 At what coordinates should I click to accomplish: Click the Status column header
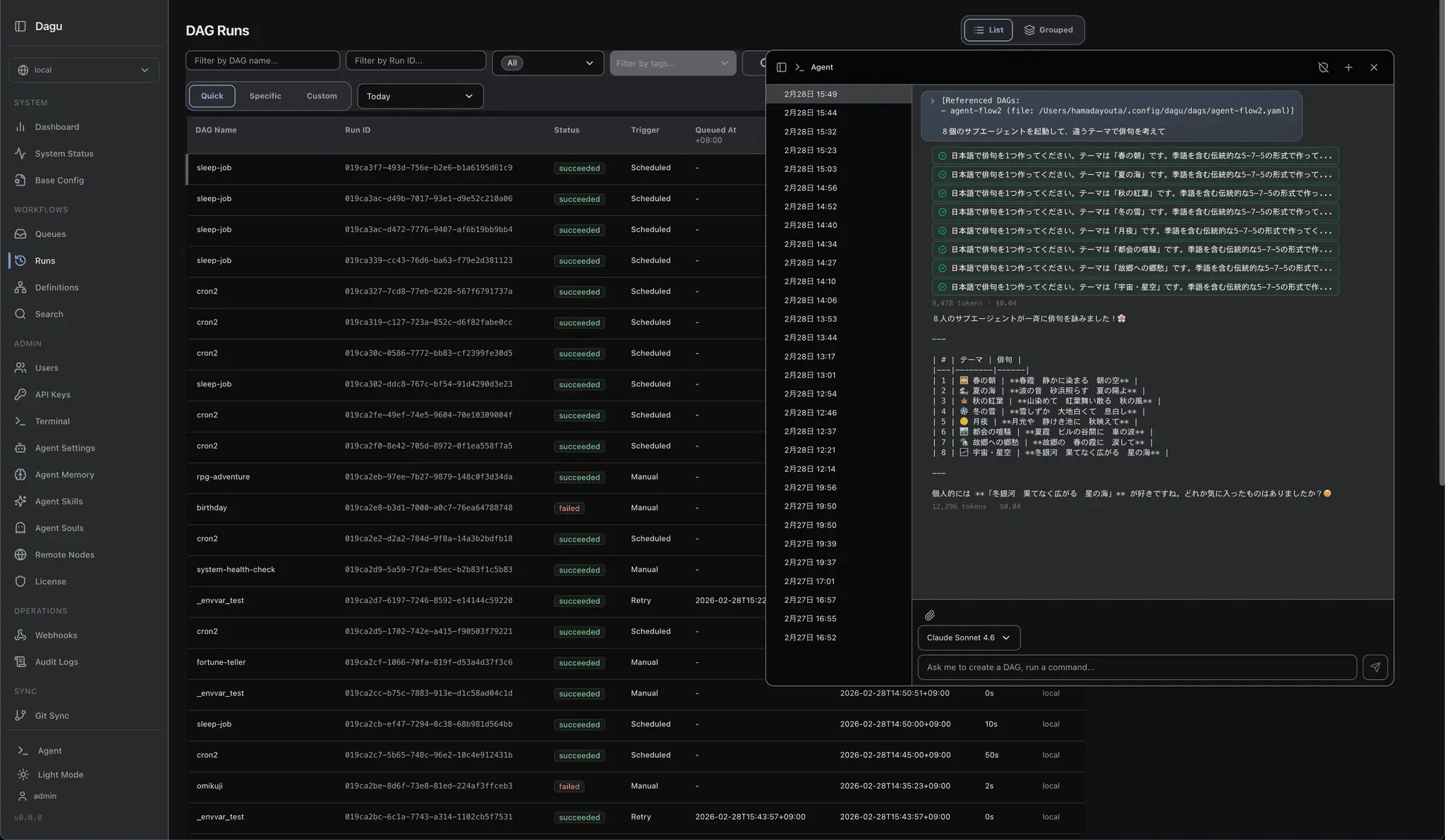click(x=567, y=130)
